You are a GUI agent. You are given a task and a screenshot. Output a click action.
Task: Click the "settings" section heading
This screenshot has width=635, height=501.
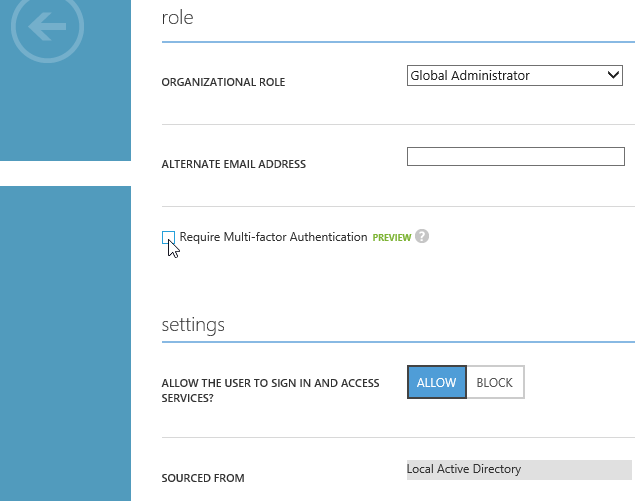[x=193, y=325]
